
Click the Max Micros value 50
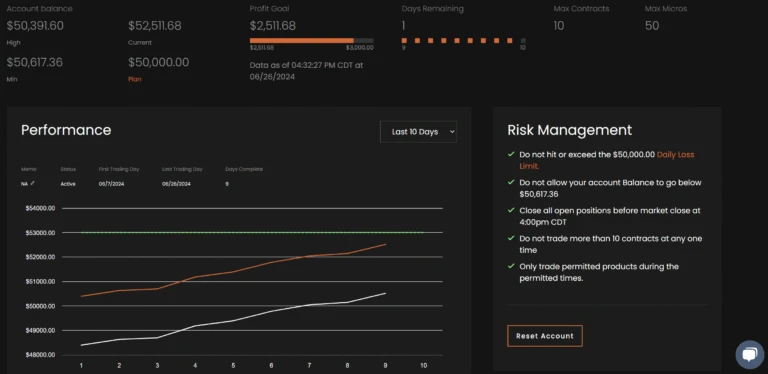point(652,25)
